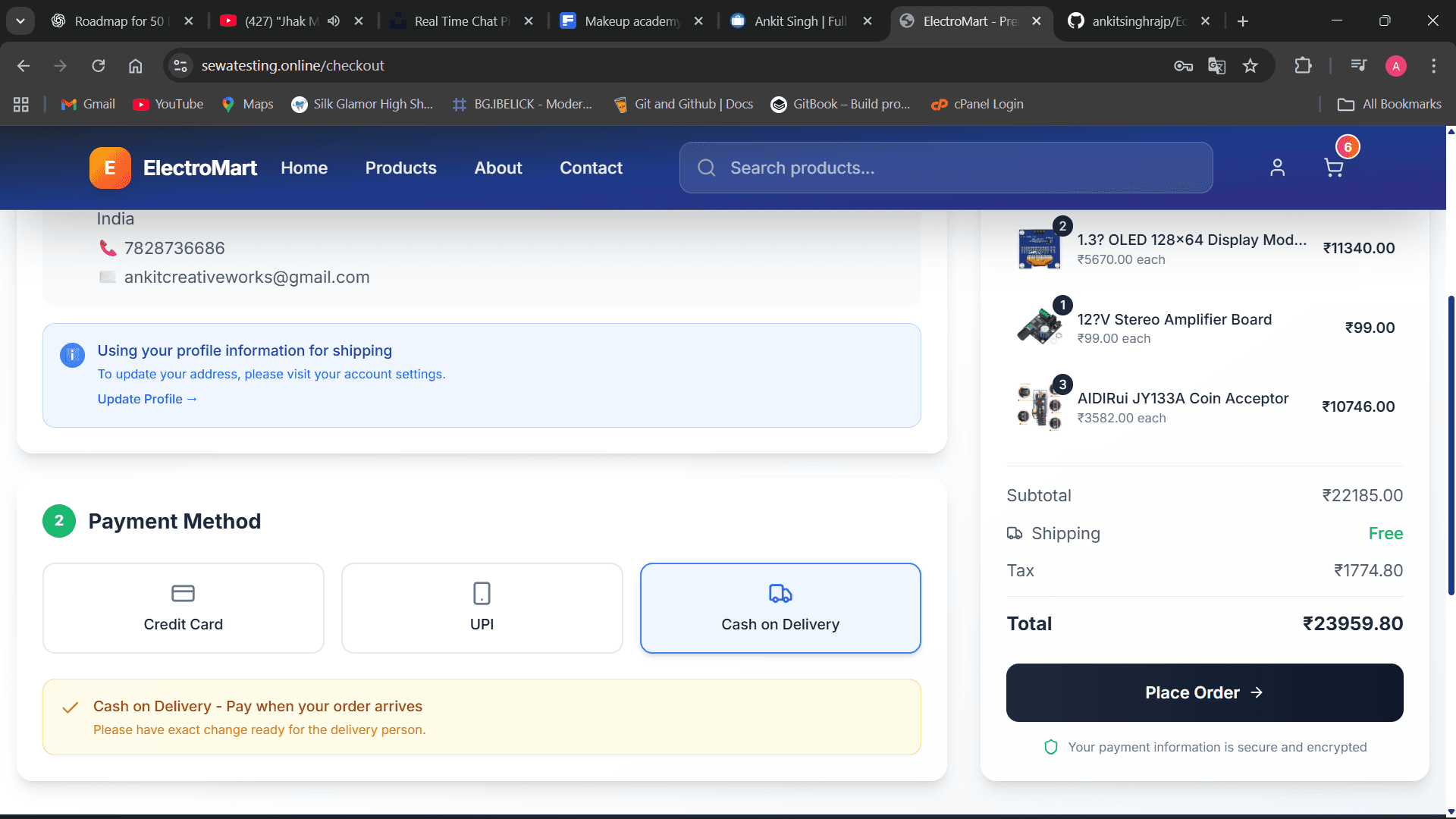Choose UPI as payment method
This screenshot has width=1456, height=819.
[x=482, y=608]
